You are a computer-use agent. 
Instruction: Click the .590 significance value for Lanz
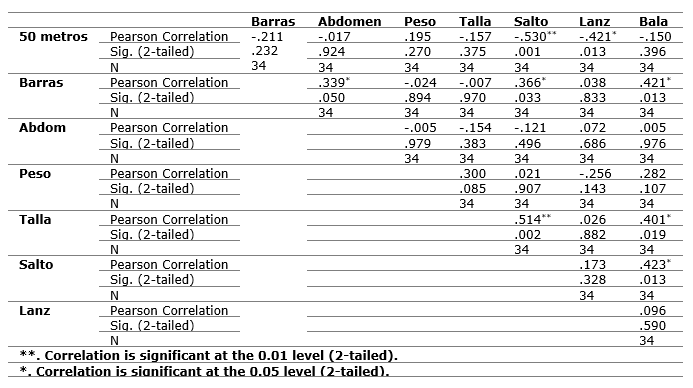(652, 326)
